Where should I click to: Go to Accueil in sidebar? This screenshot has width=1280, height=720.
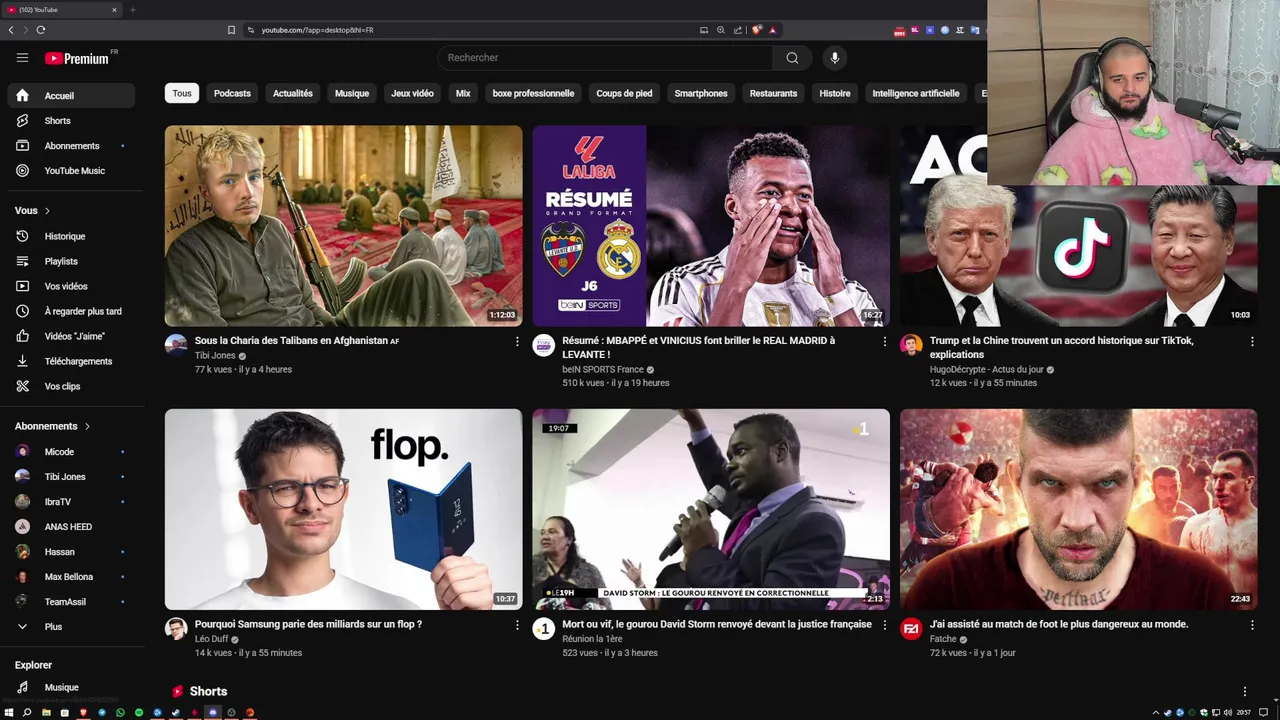(72, 96)
